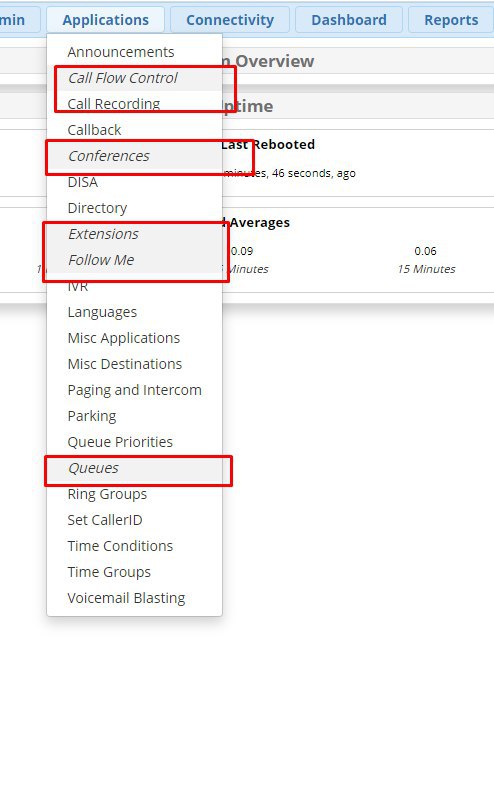Image resolution: width=494 pixels, height=798 pixels.
Task: Open the Directory module
Action: click(134, 208)
